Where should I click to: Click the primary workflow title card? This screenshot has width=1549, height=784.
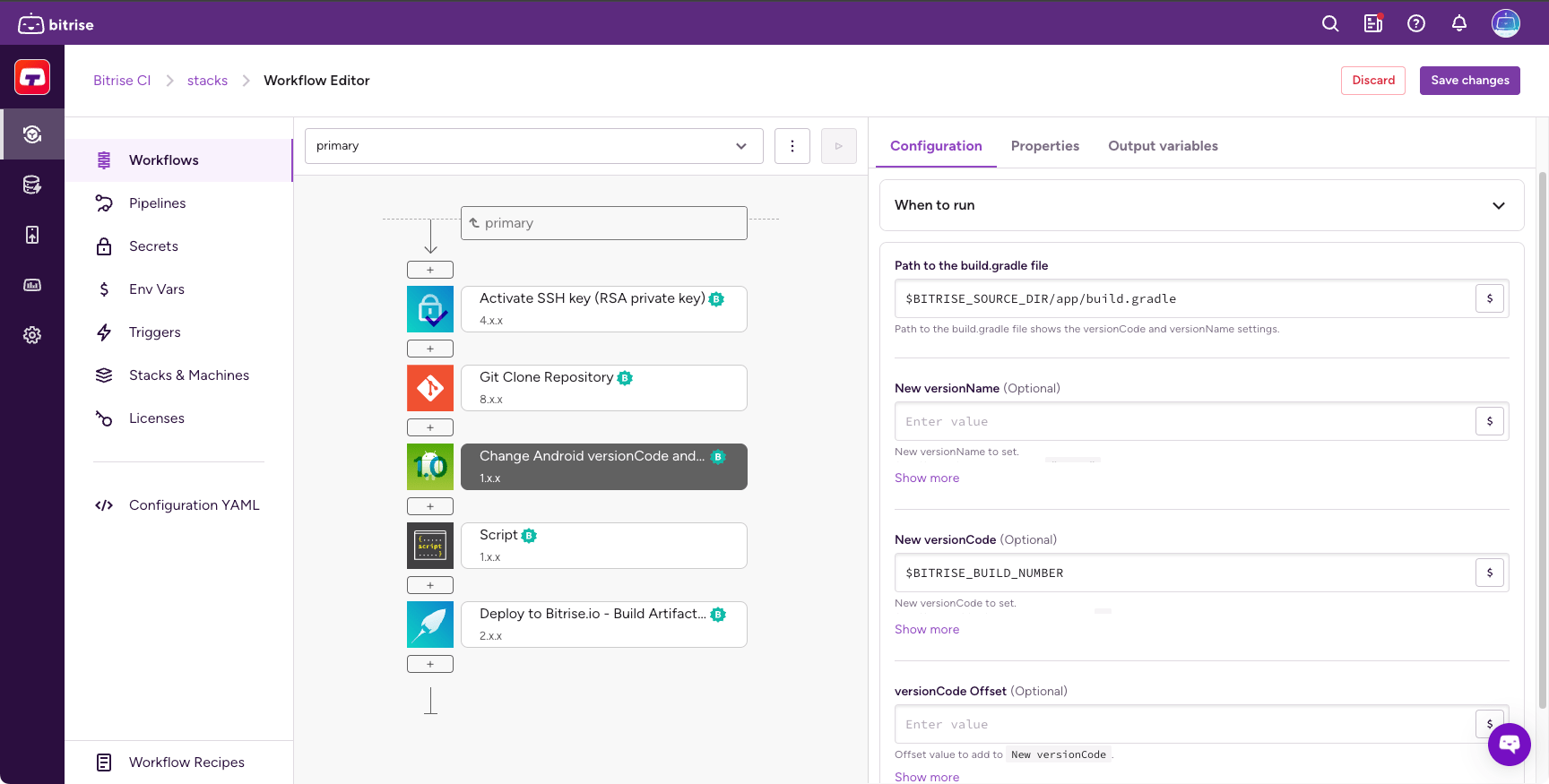click(x=604, y=223)
